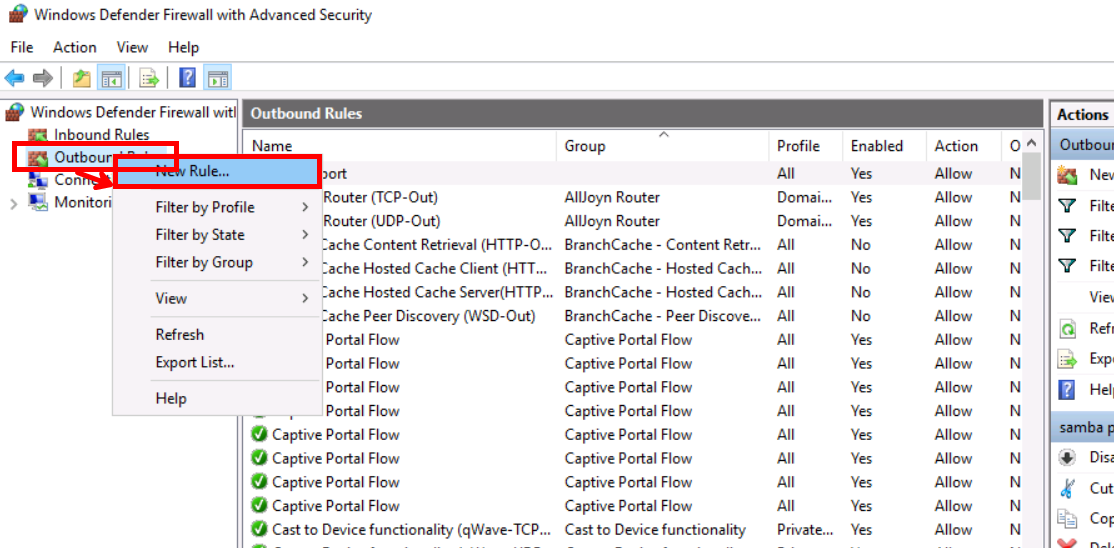
Task: Click the BranchCache - Peer Discove... group cell
Action: [x=662, y=316]
